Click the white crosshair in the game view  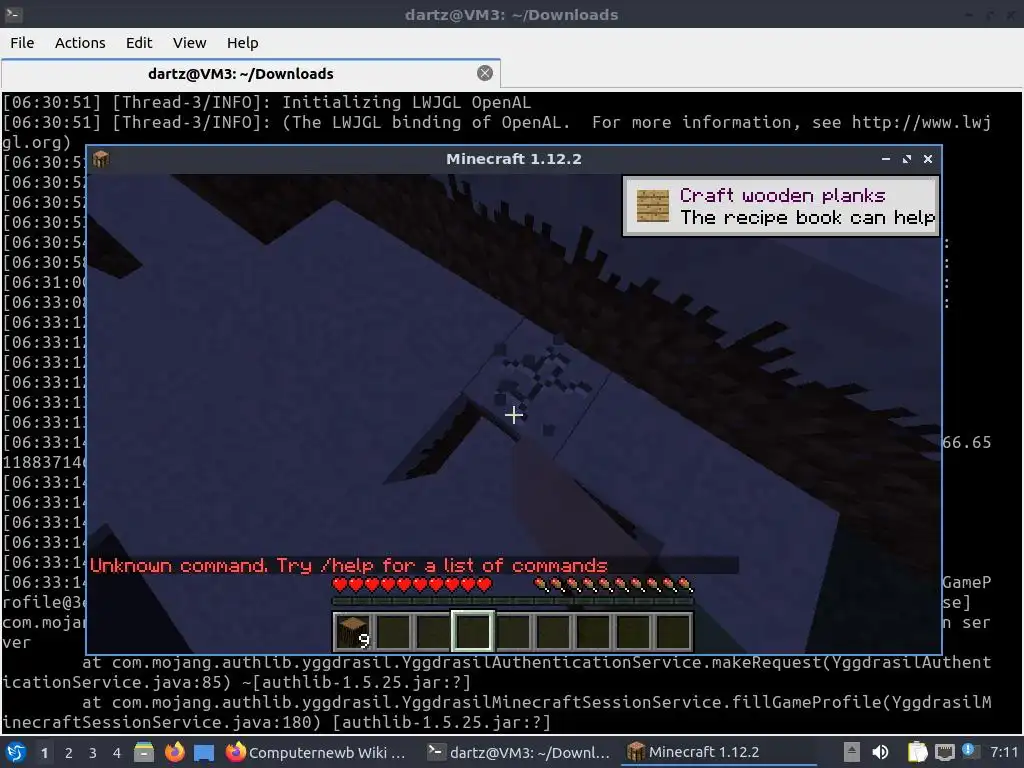pos(513,415)
